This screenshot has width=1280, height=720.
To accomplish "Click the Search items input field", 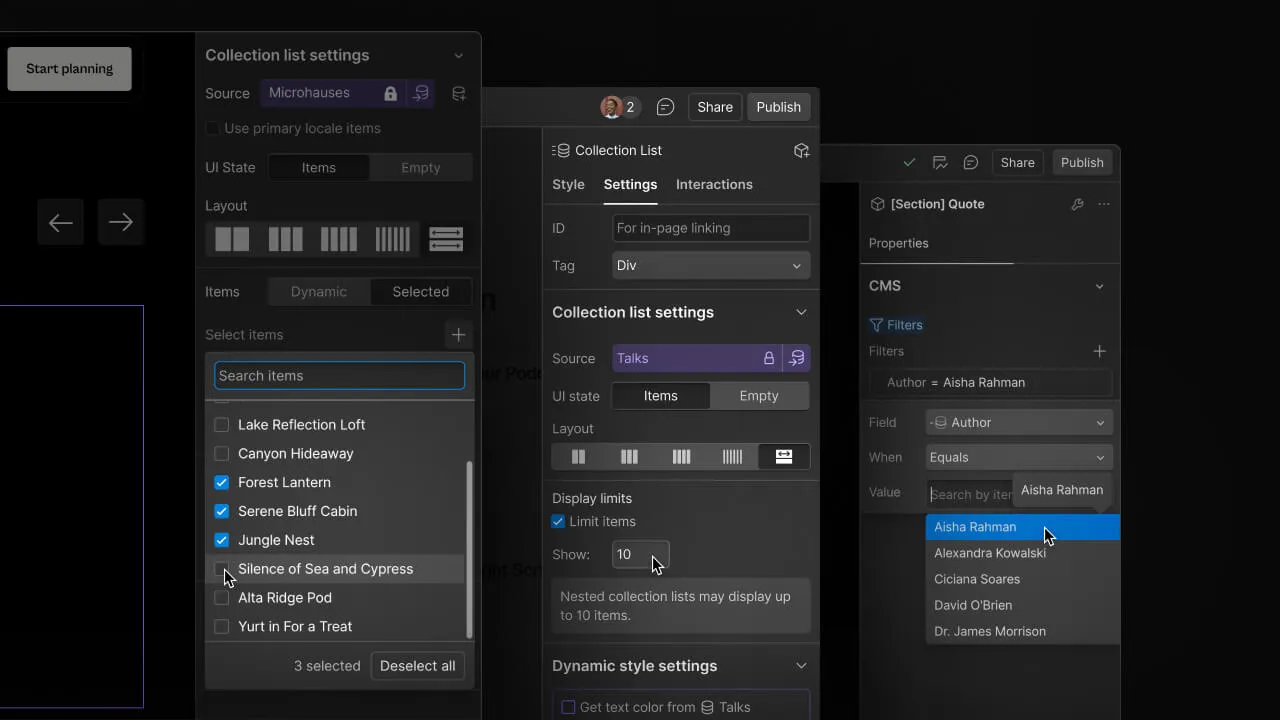I will (x=339, y=375).
